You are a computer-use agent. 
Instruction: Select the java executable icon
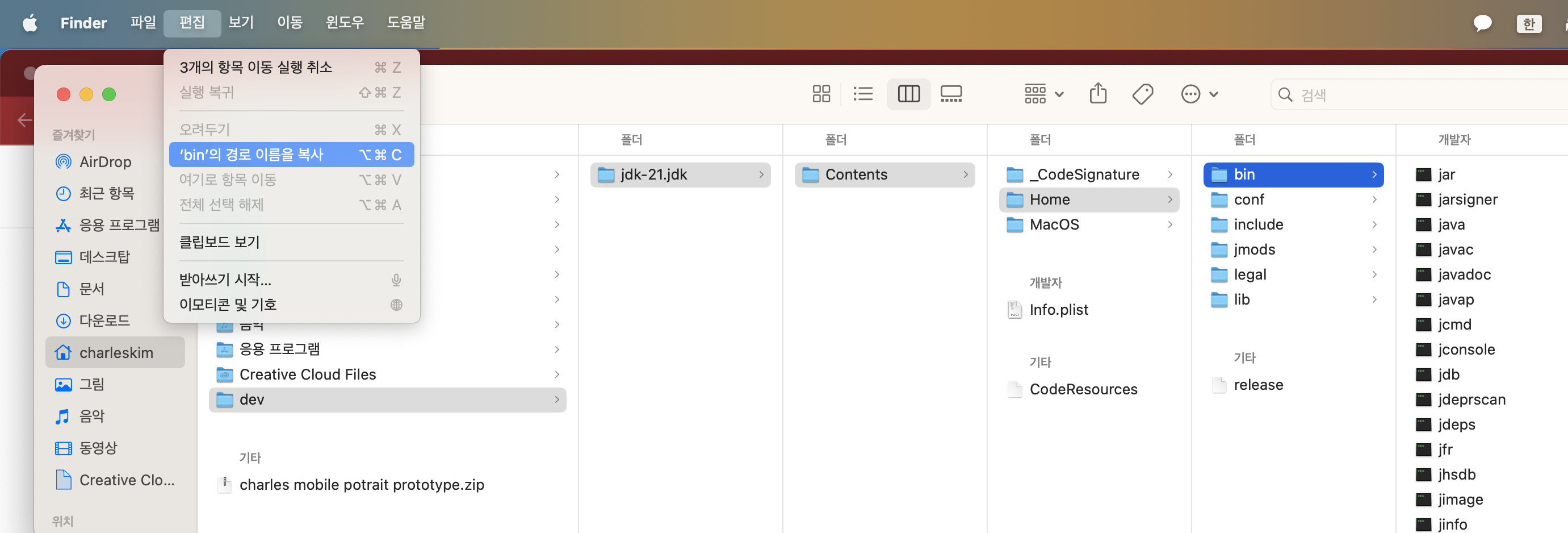pos(1423,225)
